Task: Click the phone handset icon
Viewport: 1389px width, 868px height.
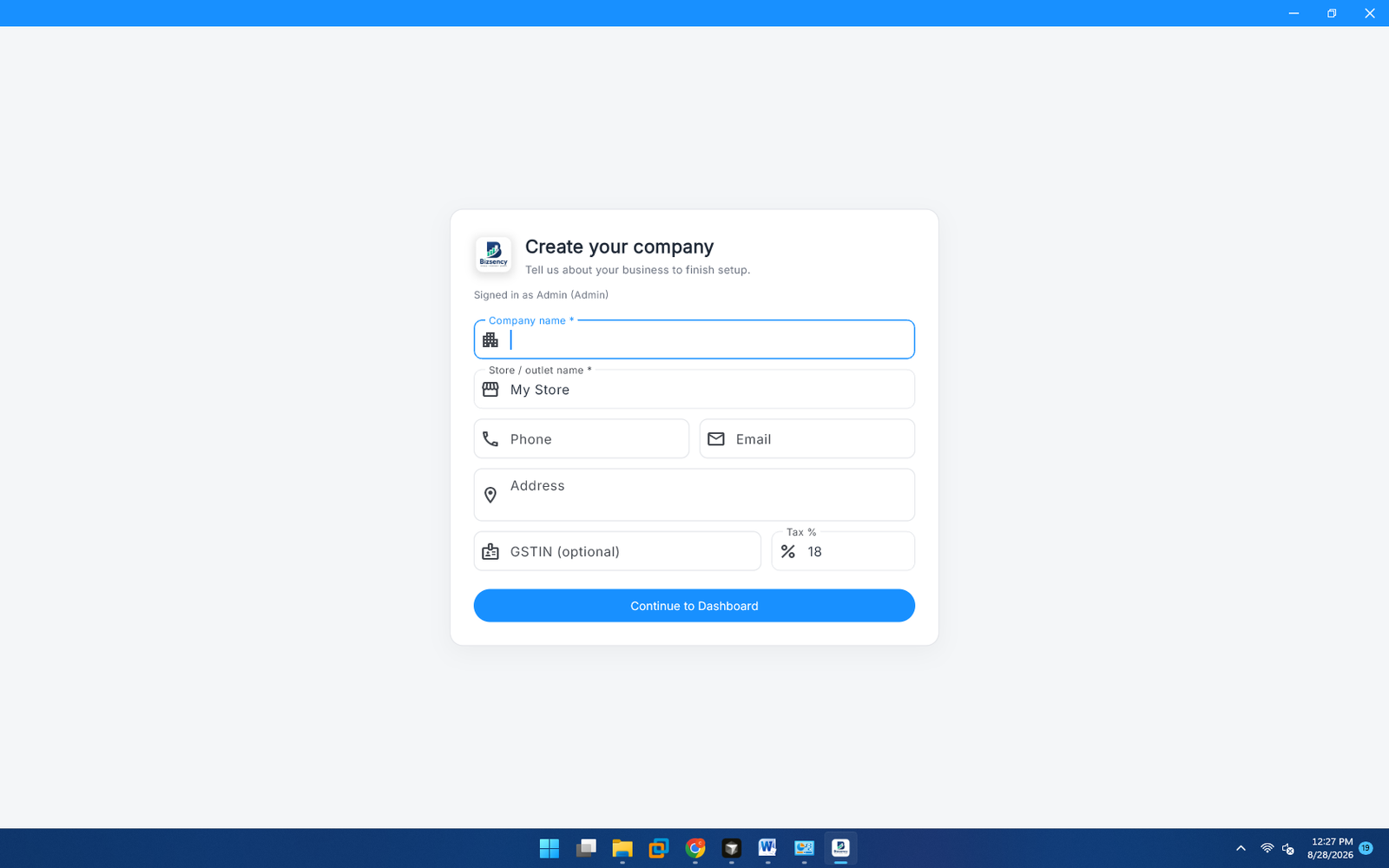Action: pyautogui.click(x=490, y=439)
